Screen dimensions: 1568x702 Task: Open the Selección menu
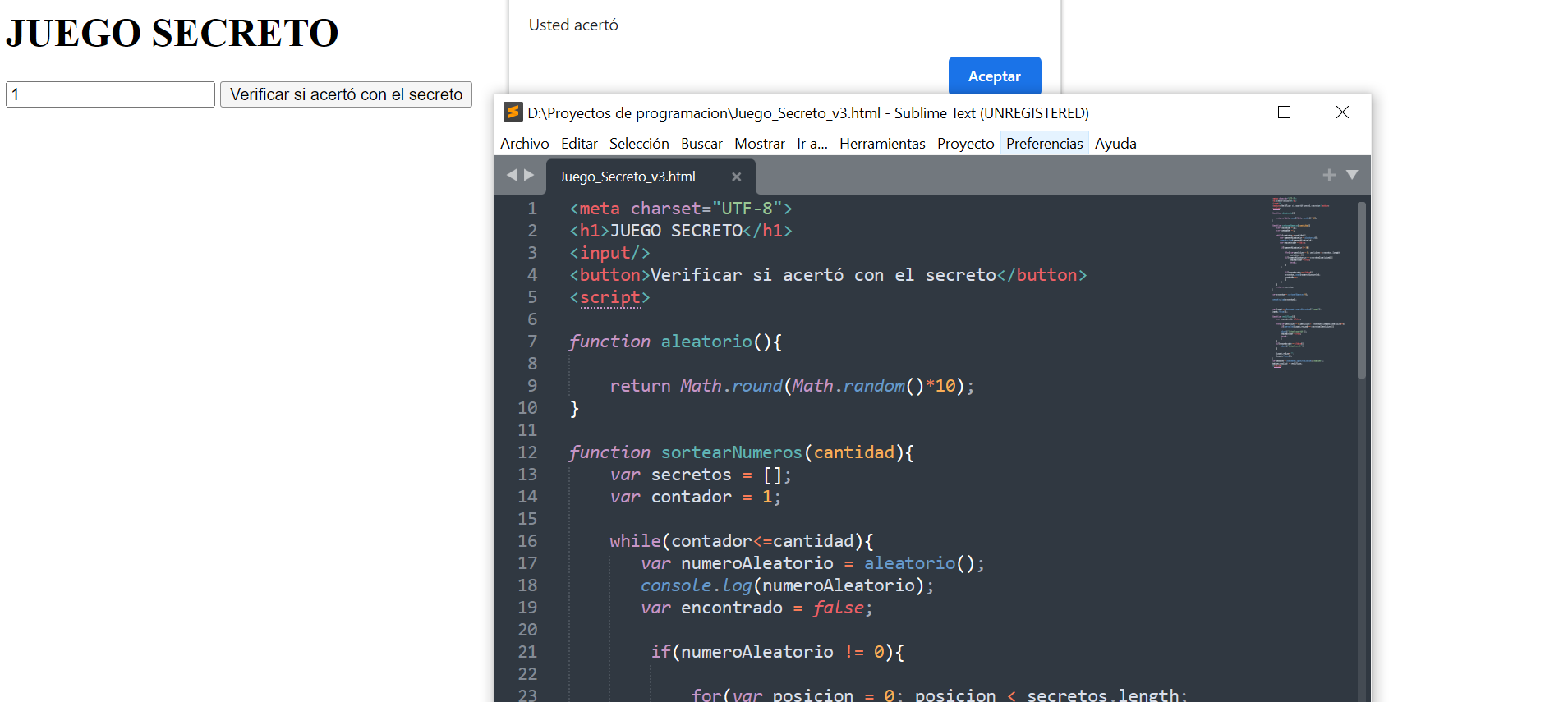tap(639, 144)
